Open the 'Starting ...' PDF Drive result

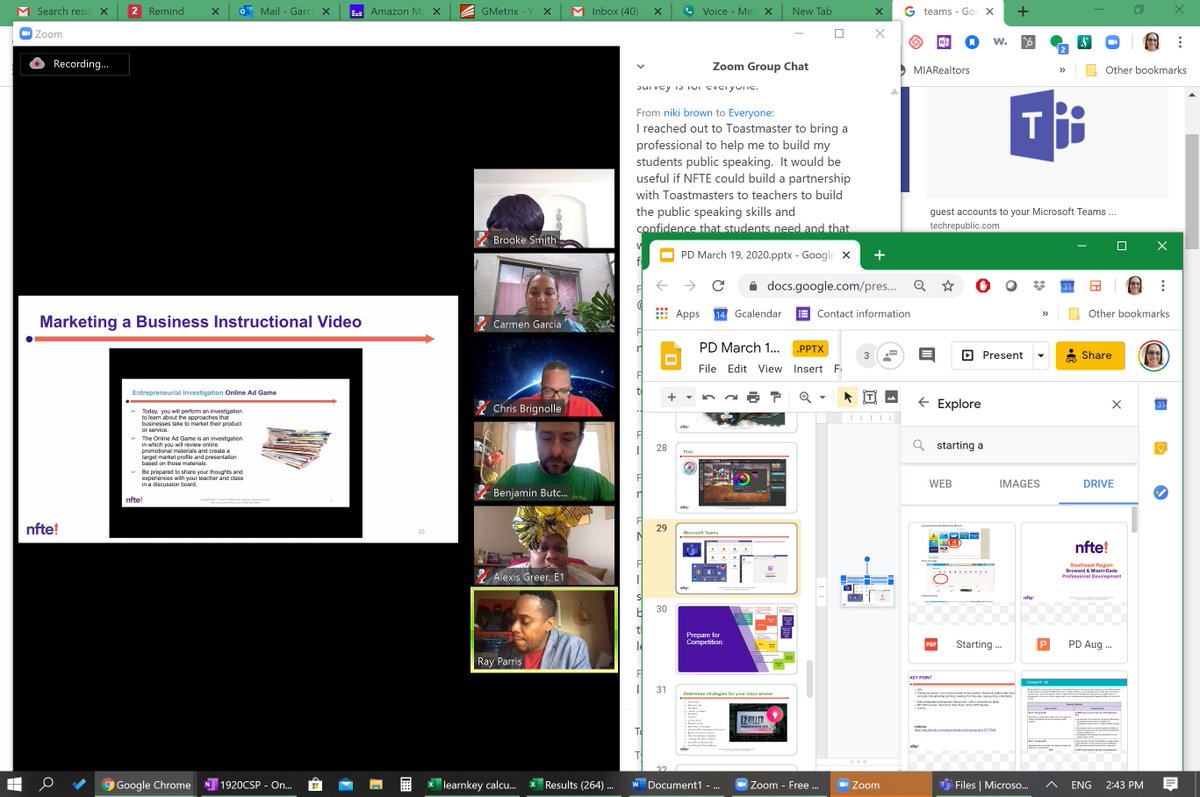[962, 592]
